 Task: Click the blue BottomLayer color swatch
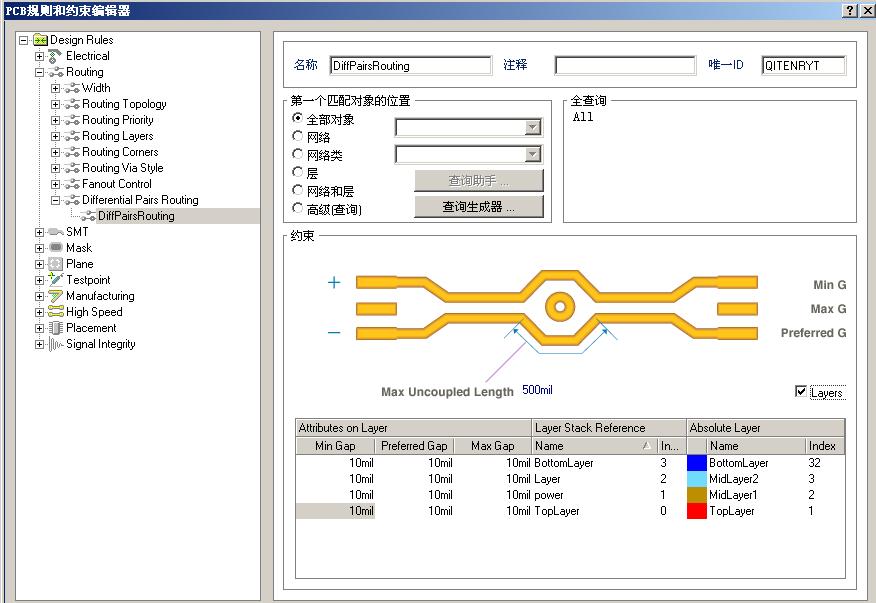click(697, 463)
